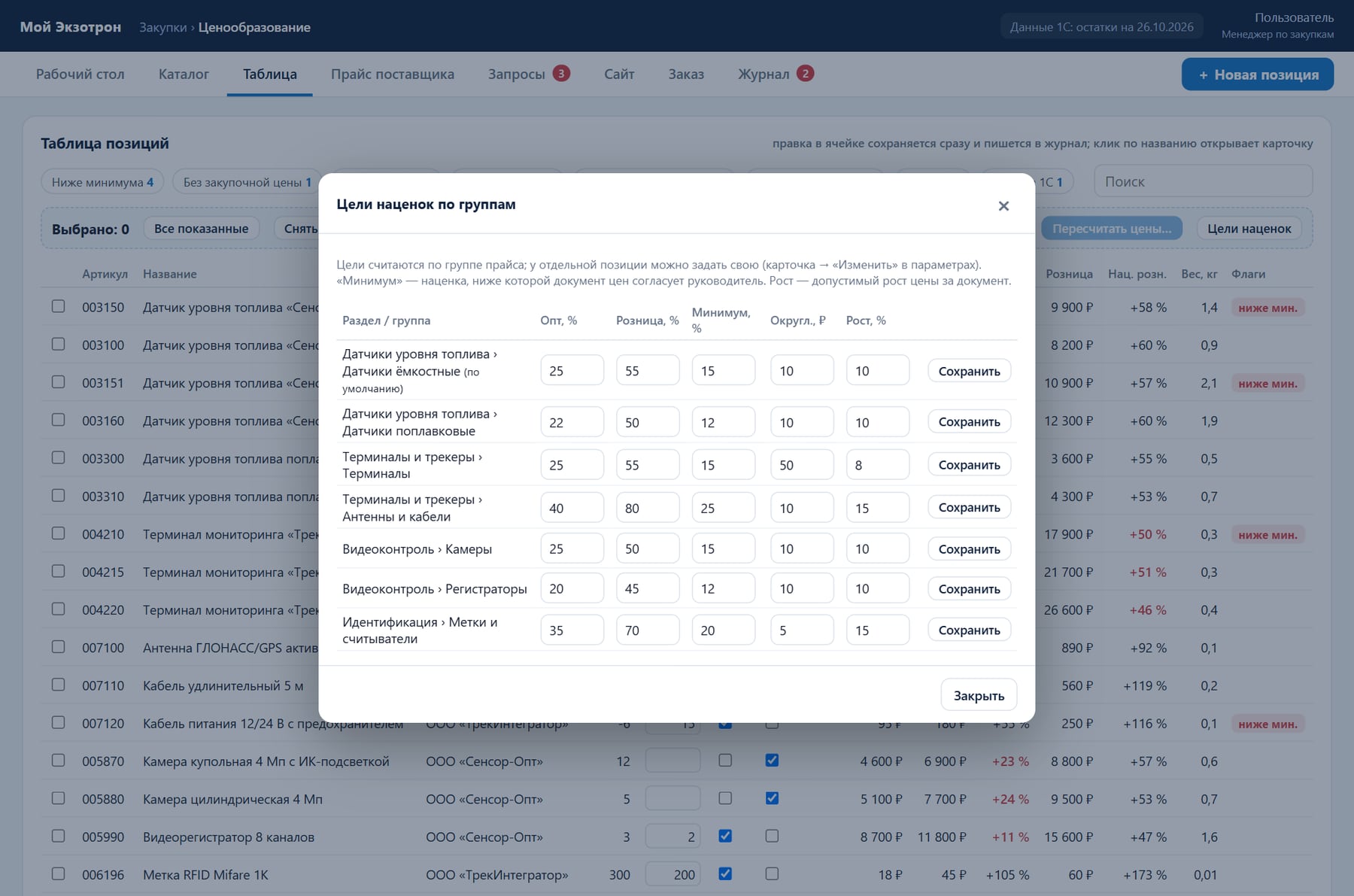Screen dimensions: 1354x896
Task: Click the Розница column header
Action: tap(1069, 274)
